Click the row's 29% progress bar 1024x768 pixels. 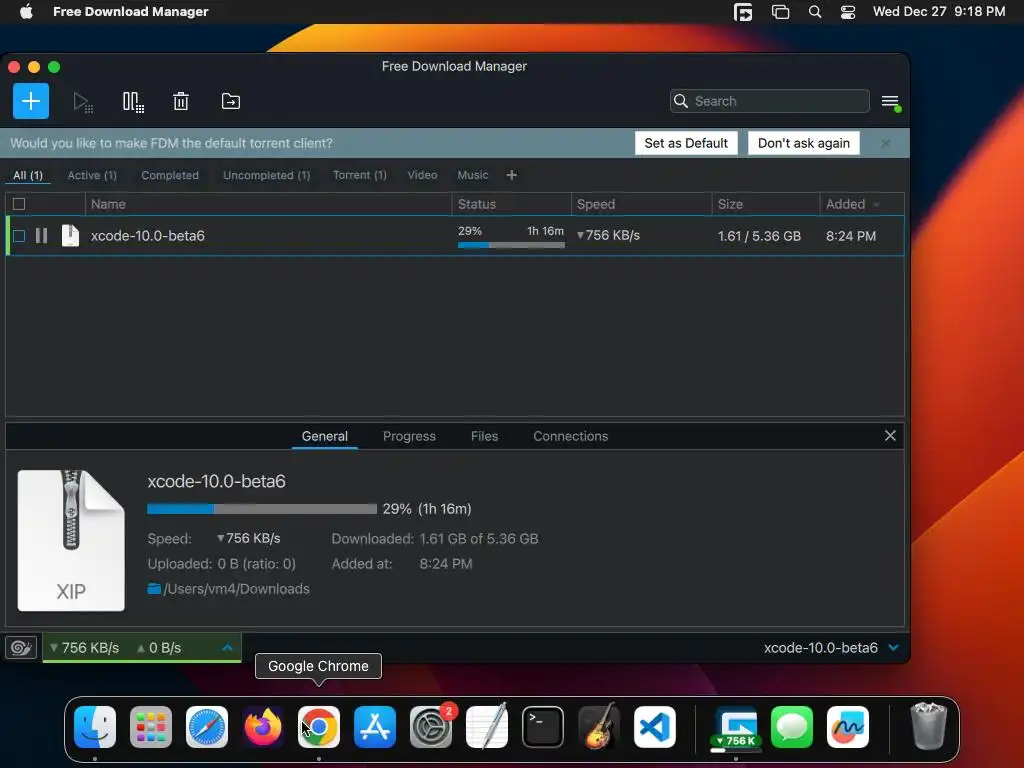click(511, 245)
